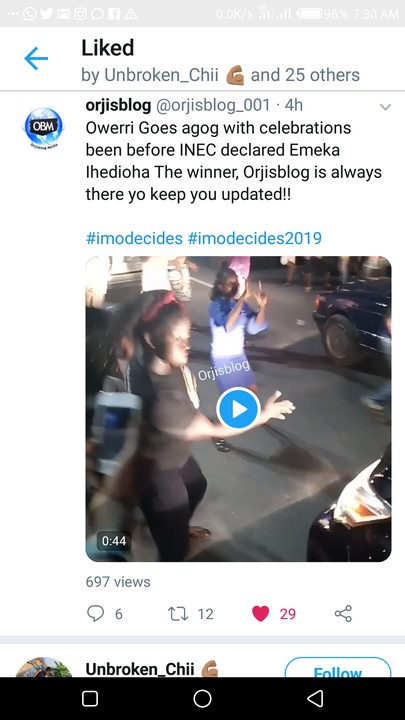Tap Unbroken_Chii's avatar photo
405x720 pixels.
(44, 667)
